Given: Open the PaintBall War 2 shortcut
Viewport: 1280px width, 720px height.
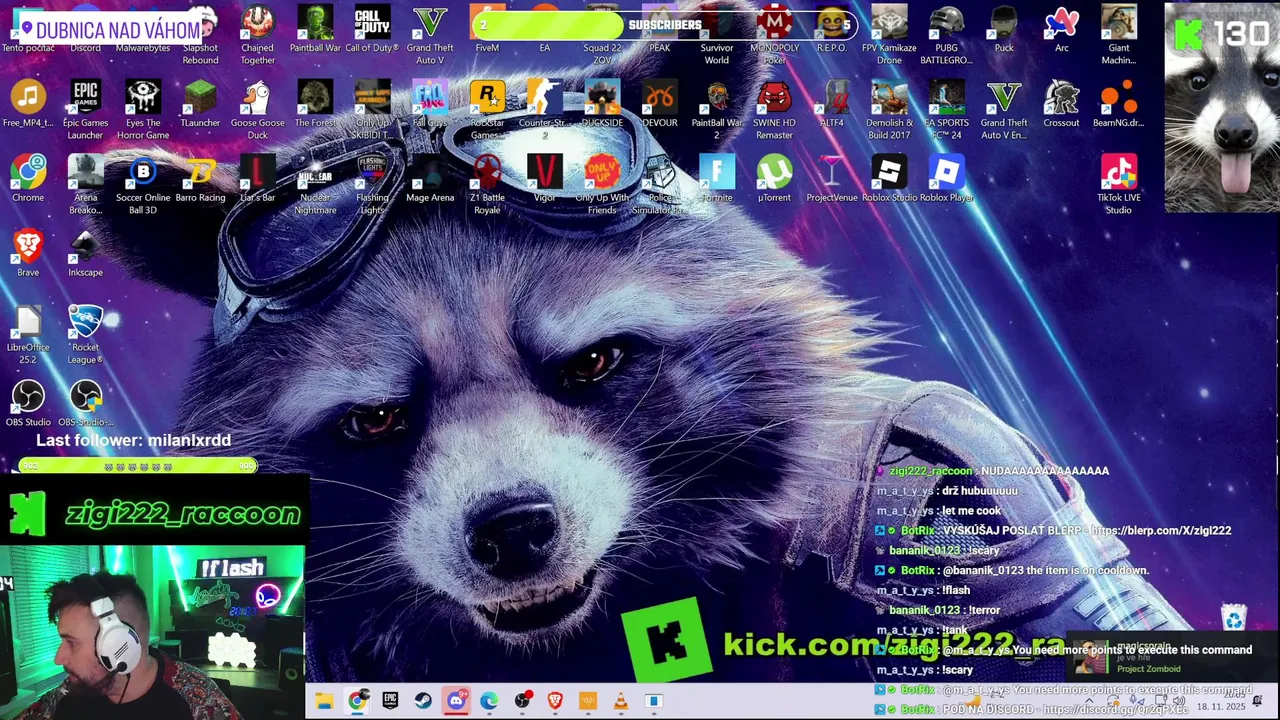Looking at the screenshot, I should point(717,110).
